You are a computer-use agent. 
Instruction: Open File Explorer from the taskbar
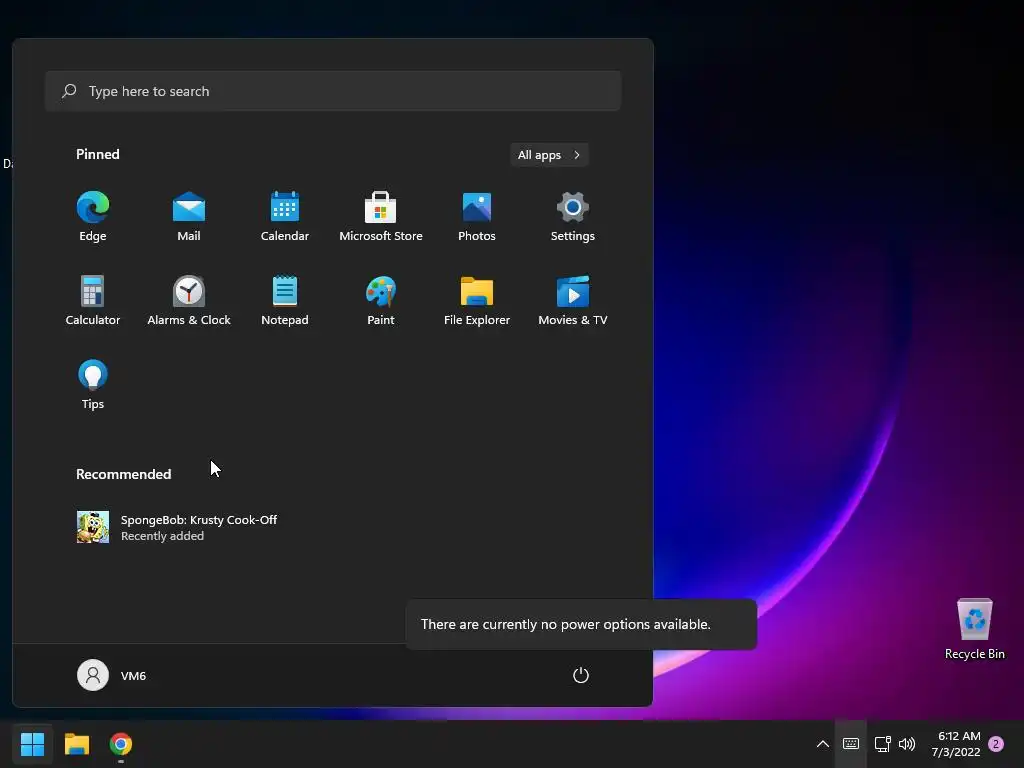click(76, 744)
